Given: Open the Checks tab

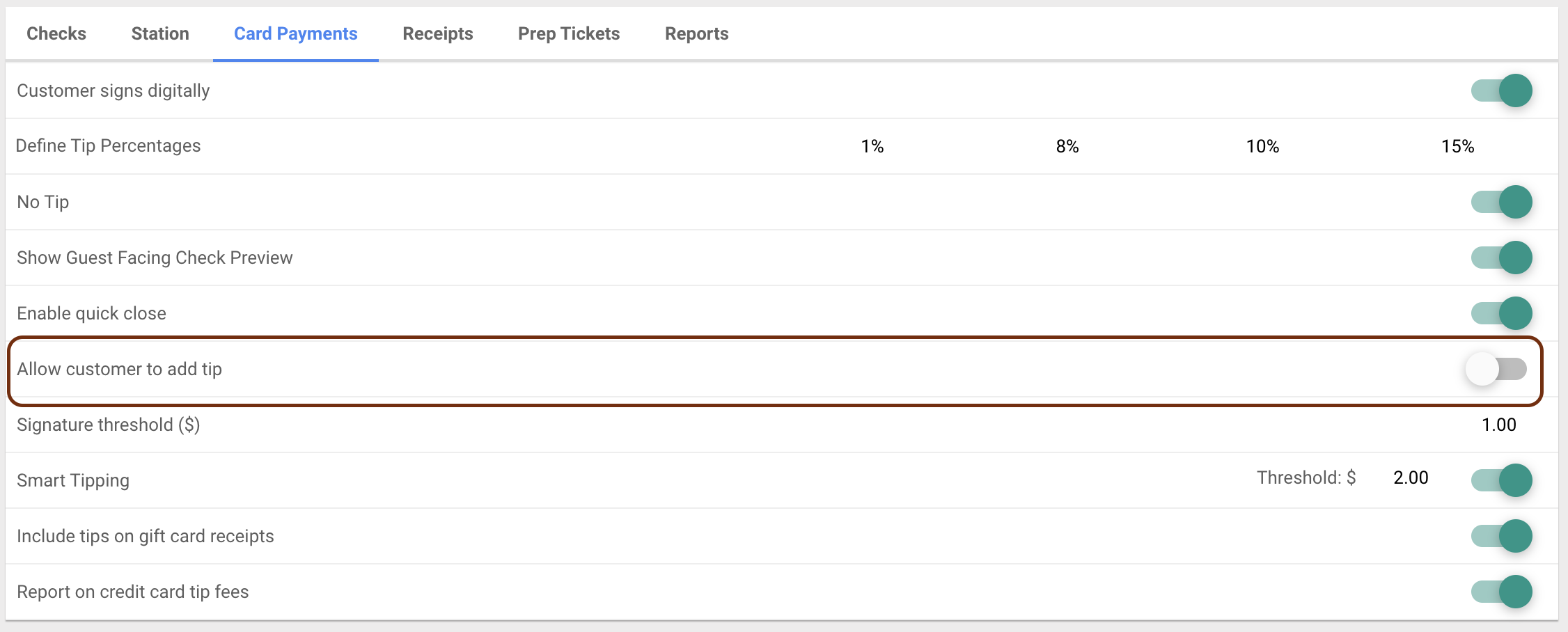Looking at the screenshot, I should [56, 33].
